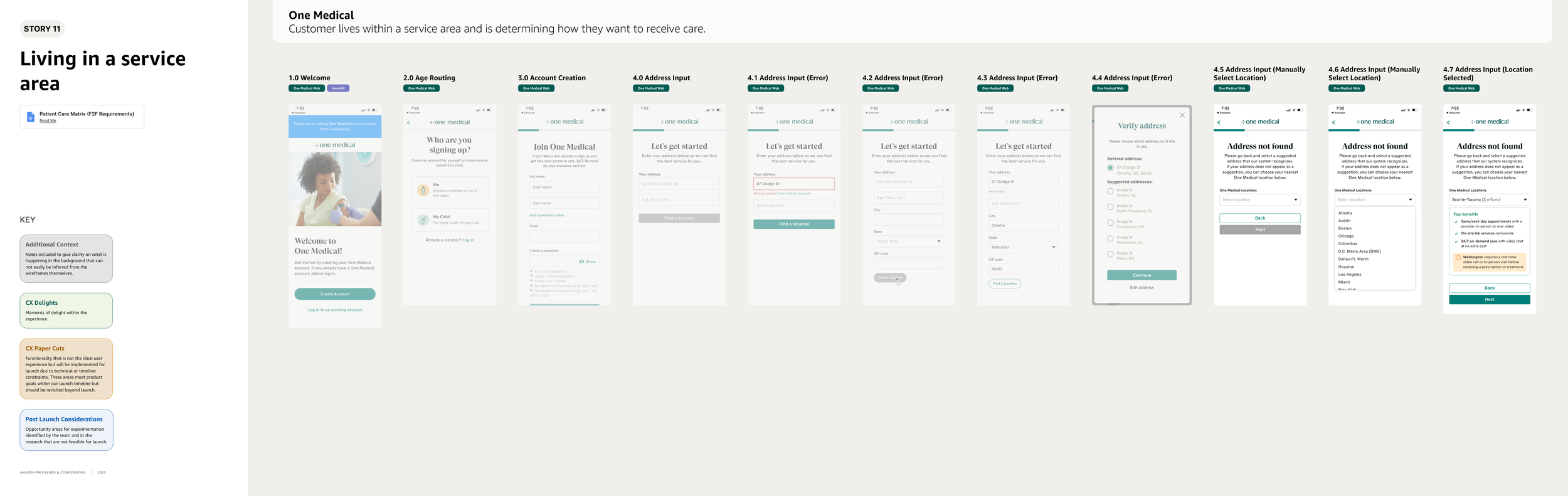This screenshot has width=1568, height=496.
Task: Click the red-outlined 07 Dodge St field on 4.1
Action: 794,184
